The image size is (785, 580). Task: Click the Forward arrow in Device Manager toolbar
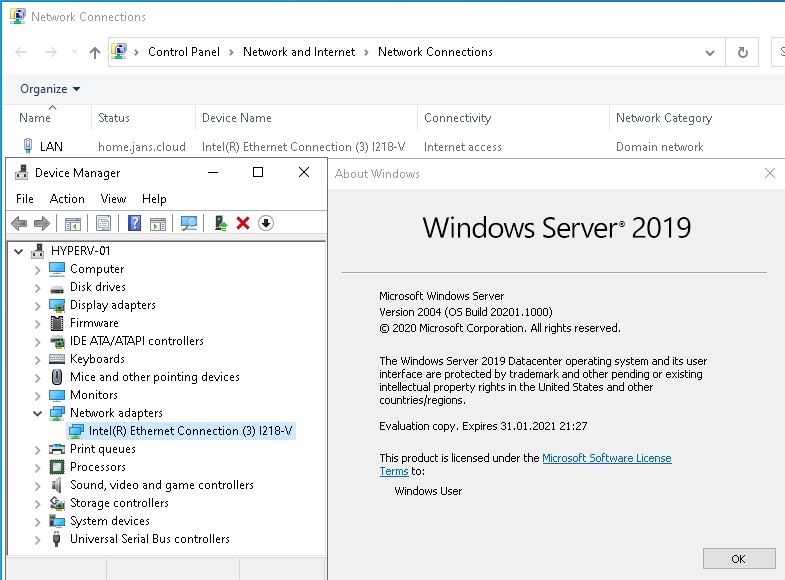tap(42, 223)
